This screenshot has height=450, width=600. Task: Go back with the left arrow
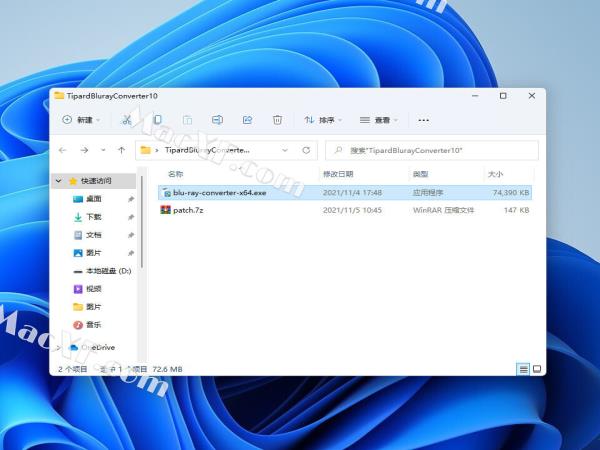pyautogui.click(x=63, y=150)
